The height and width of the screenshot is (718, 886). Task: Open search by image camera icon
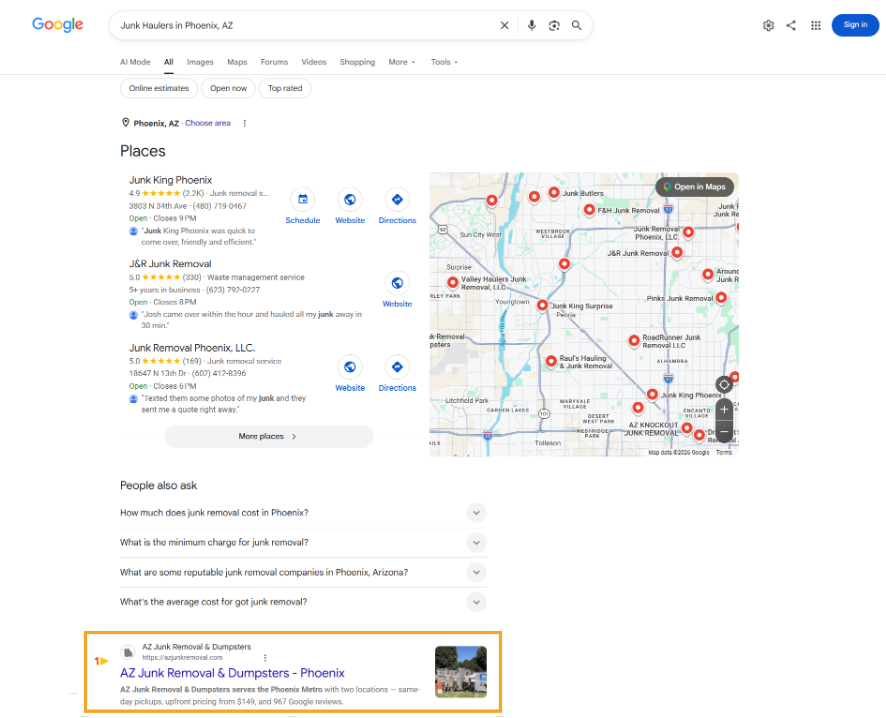(554, 25)
